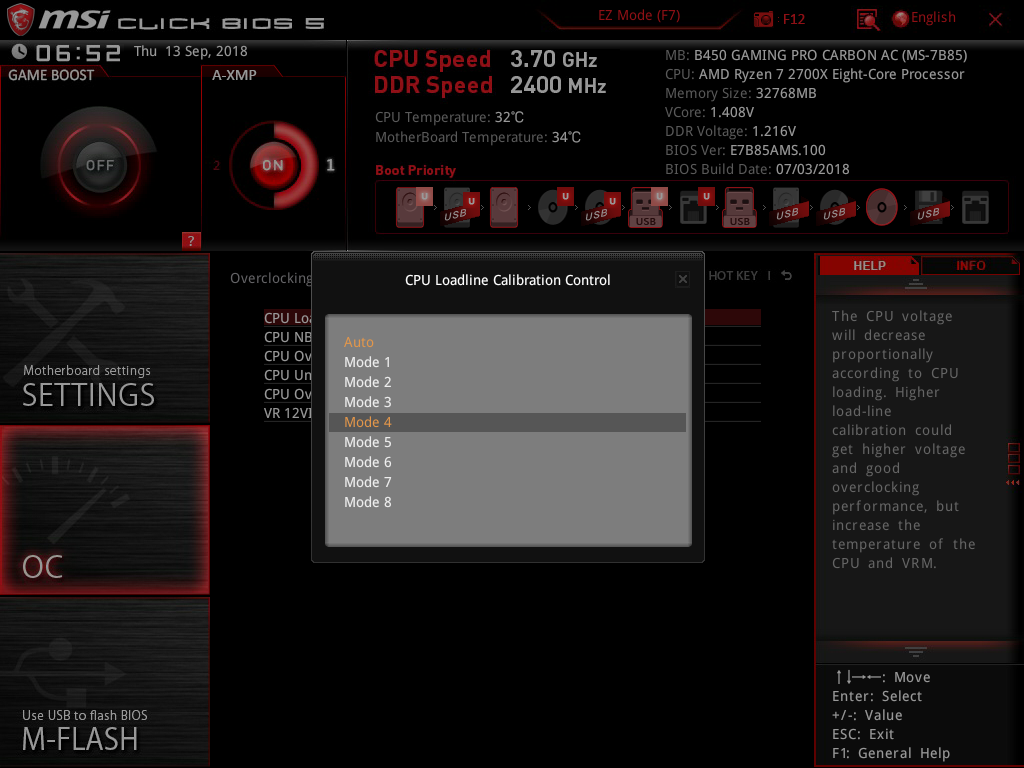
Task: Toggle the GAME BOOST knob
Action: pyautogui.click(x=99, y=165)
